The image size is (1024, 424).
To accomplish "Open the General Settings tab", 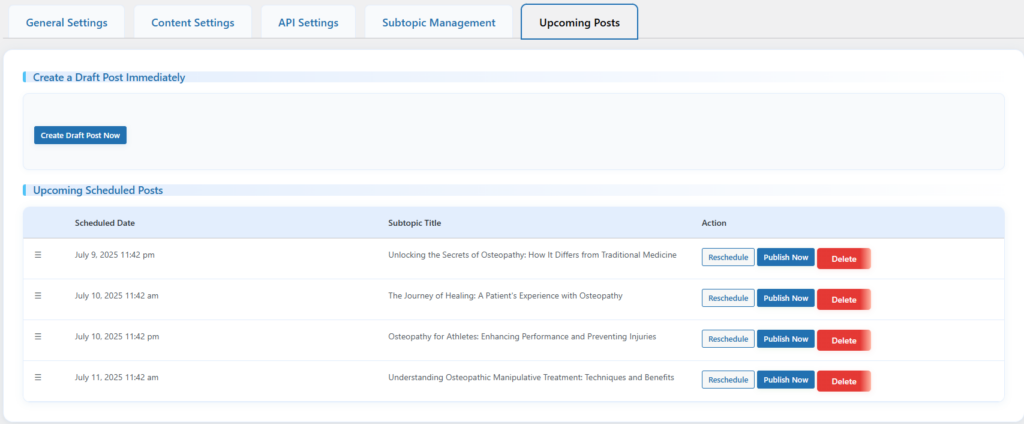I will tap(66, 22).
